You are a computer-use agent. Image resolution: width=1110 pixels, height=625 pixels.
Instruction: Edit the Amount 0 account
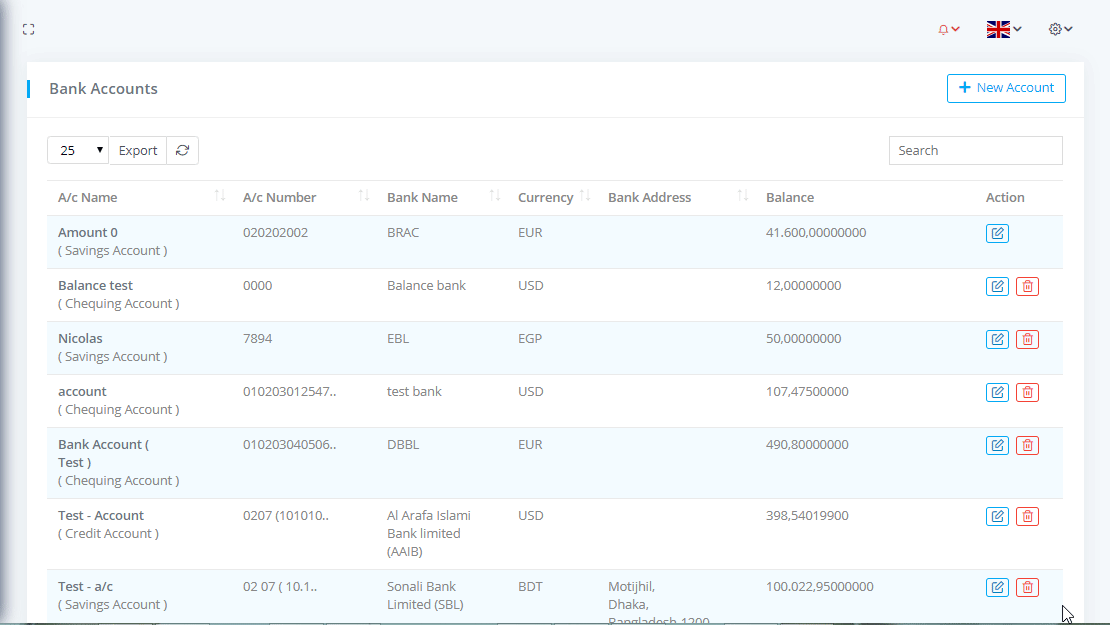click(997, 234)
